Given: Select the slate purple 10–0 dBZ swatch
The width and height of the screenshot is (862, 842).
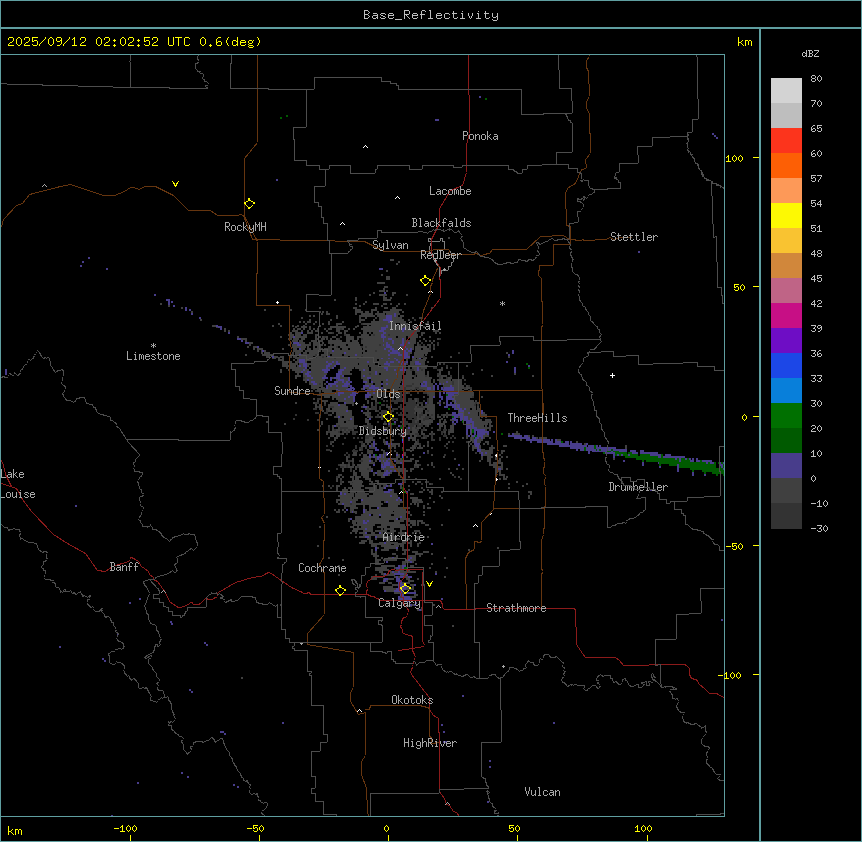Looking at the screenshot, I should 786,466.
